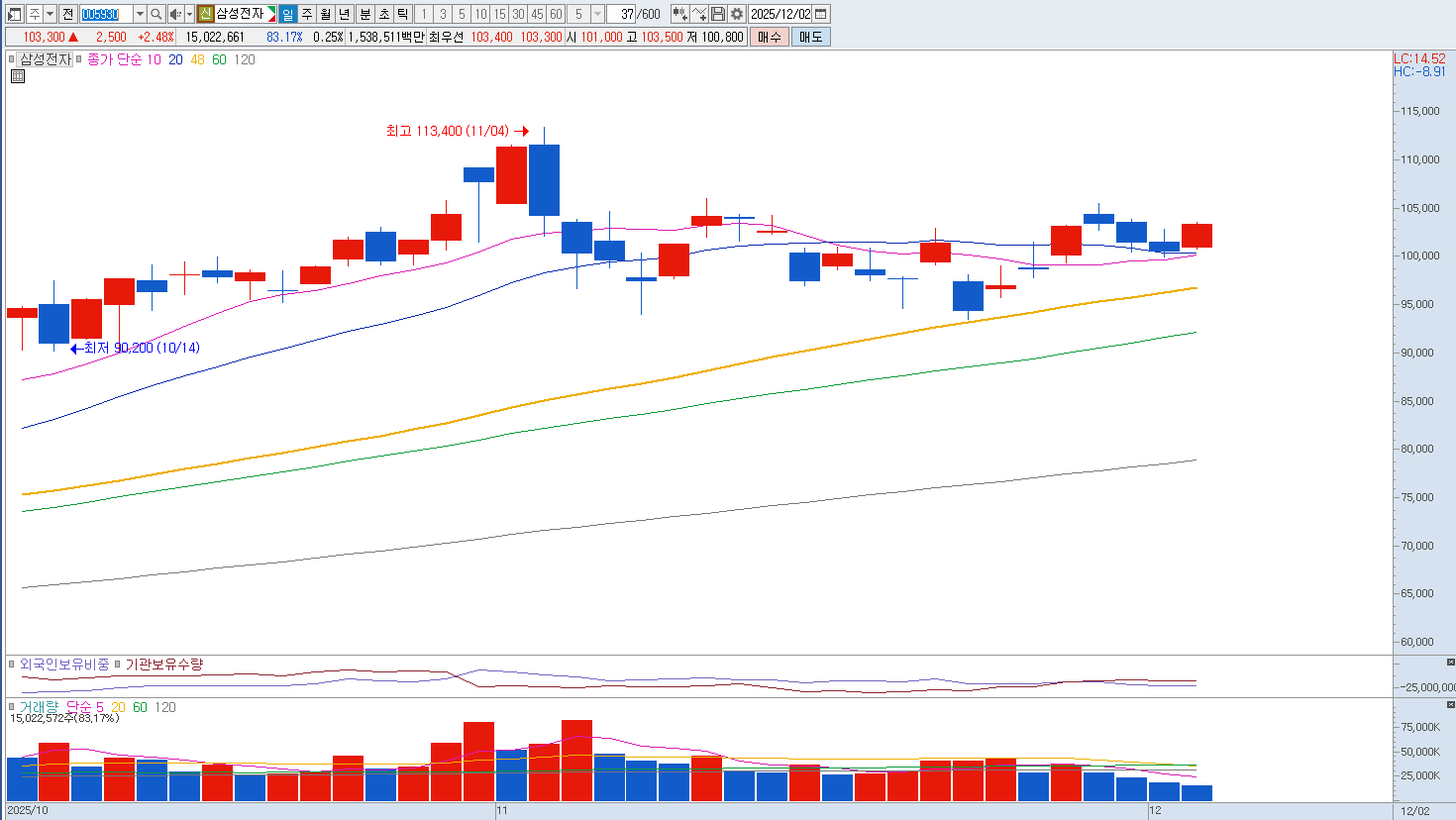This screenshot has width=1456, height=820.
Task: Open the stock code history dropdown
Action: click(x=140, y=14)
